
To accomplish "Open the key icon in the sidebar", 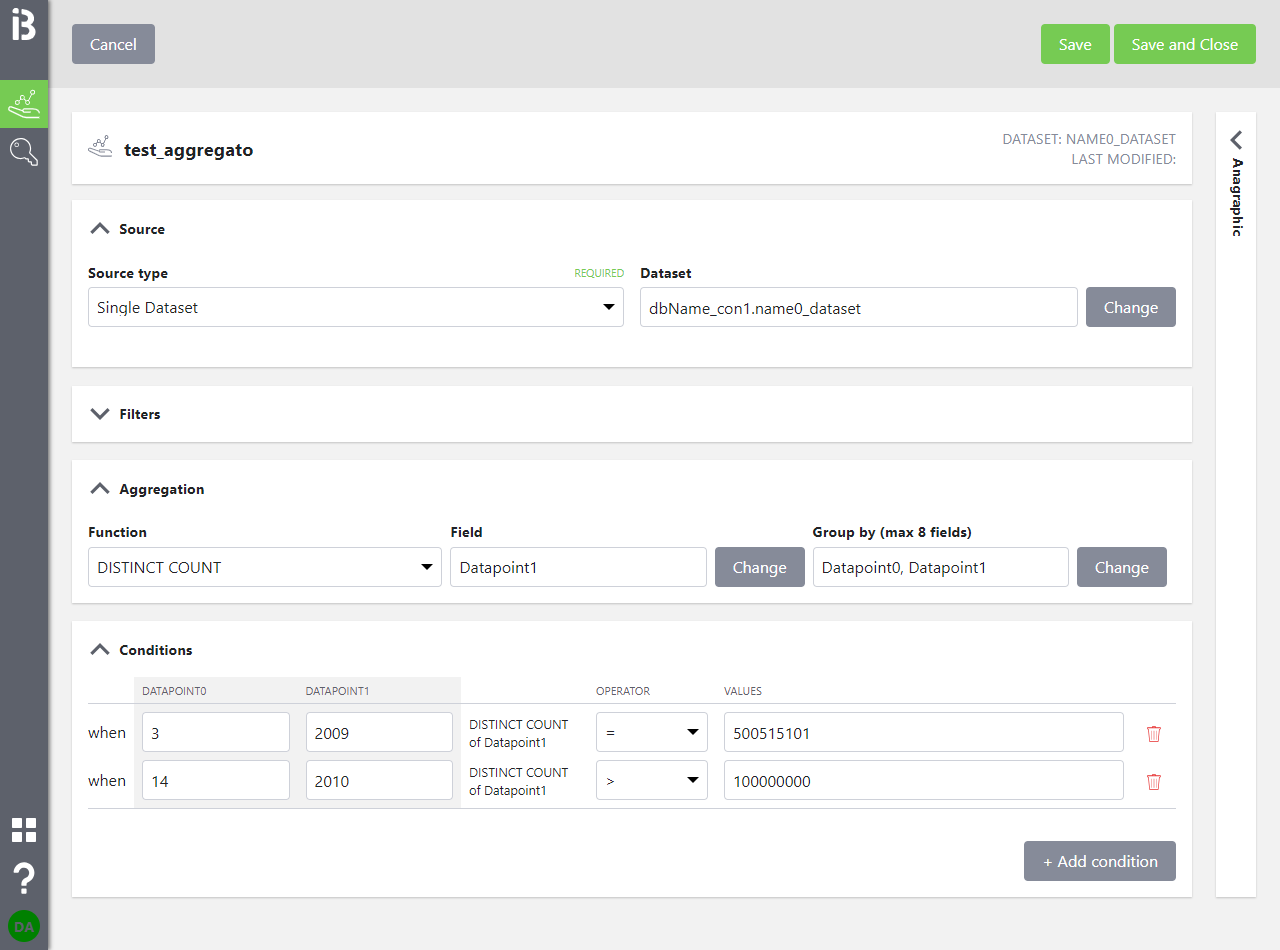I will point(23,152).
